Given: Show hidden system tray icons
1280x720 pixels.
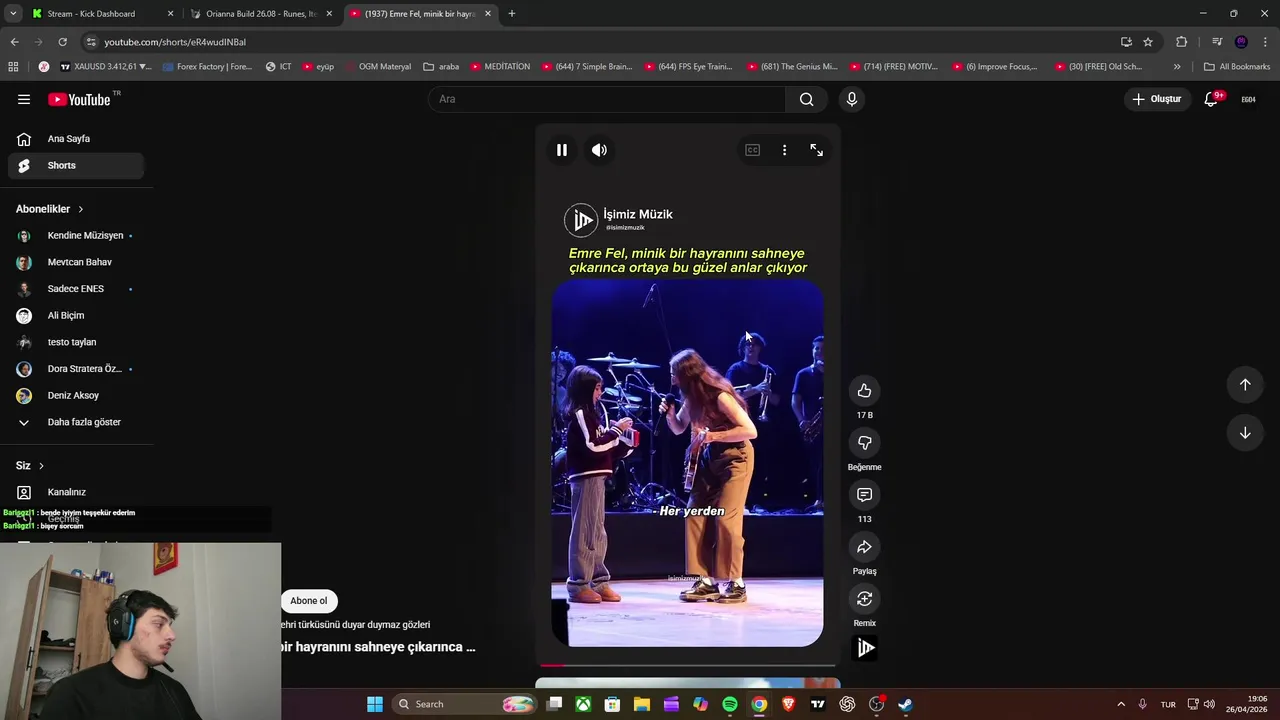Looking at the screenshot, I should (x=1121, y=704).
